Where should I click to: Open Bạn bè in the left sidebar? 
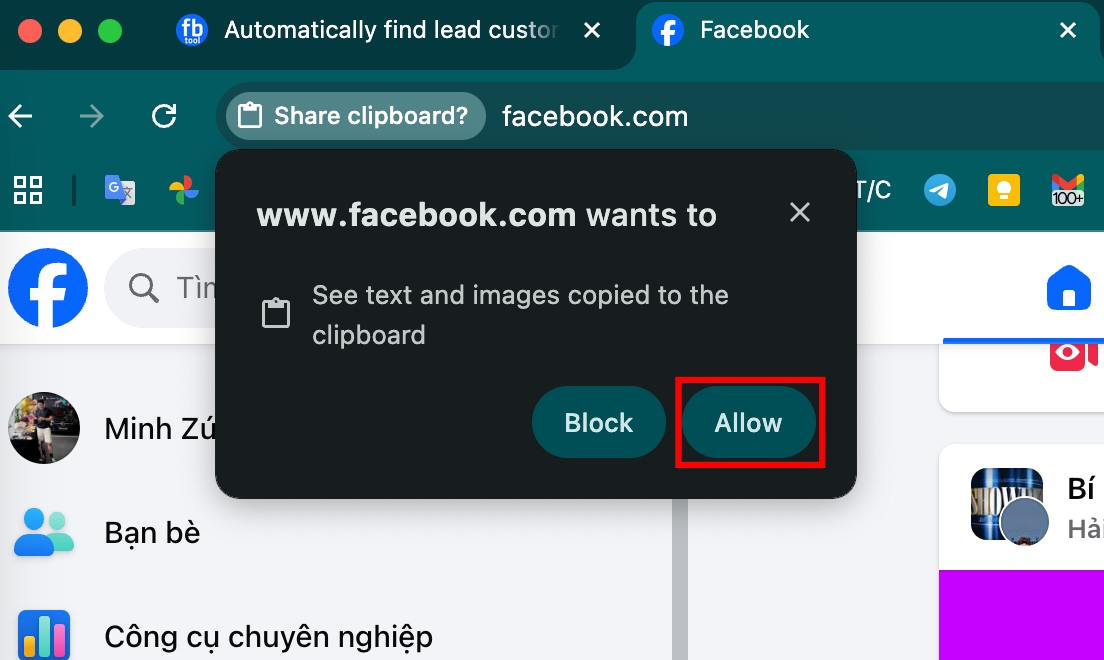tap(107, 533)
